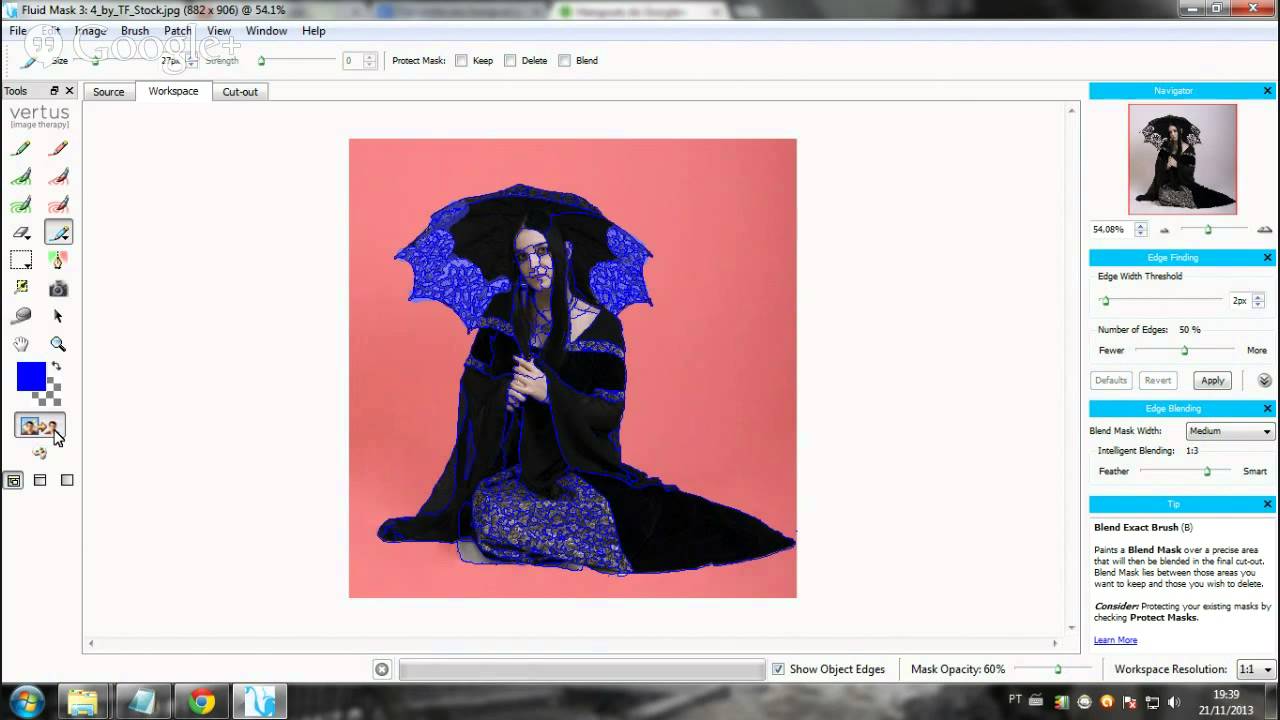1280x720 pixels.
Task: Switch to the Source tab
Action: click(x=109, y=92)
